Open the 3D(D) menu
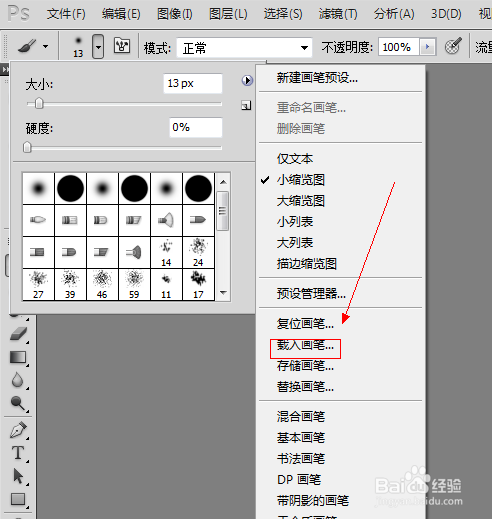The width and height of the screenshot is (492, 519). point(446,14)
